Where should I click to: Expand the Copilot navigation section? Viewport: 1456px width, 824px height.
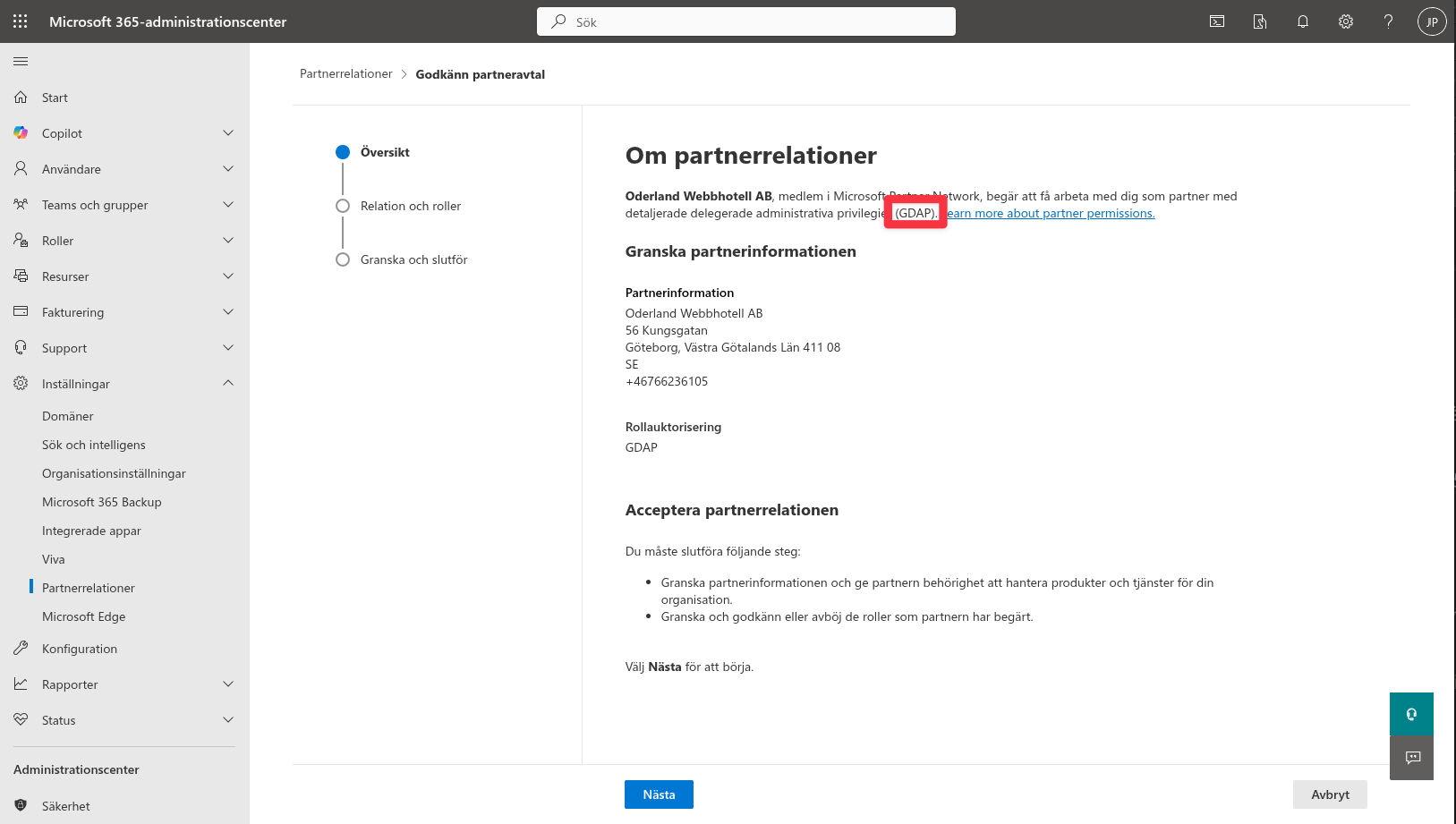click(228, 133)
